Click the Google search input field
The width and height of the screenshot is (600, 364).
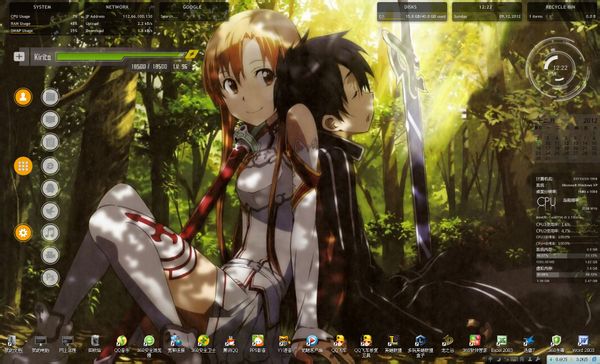193,16
